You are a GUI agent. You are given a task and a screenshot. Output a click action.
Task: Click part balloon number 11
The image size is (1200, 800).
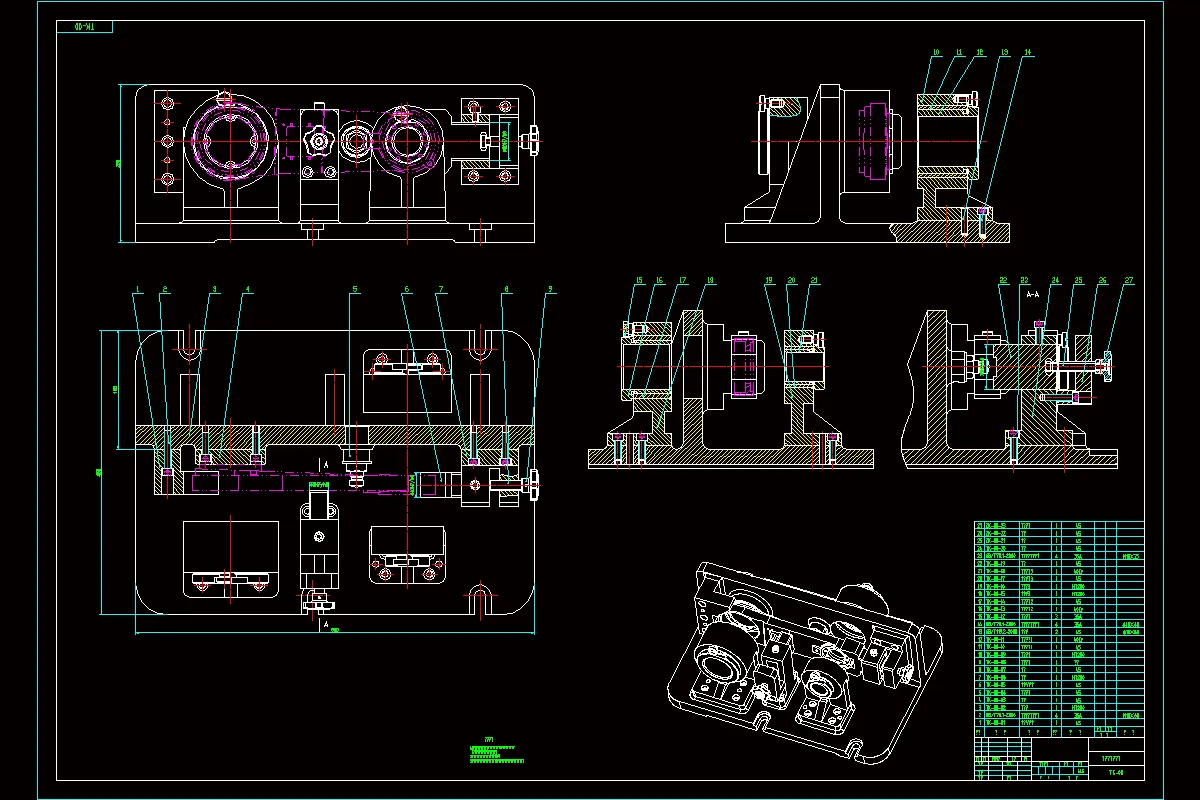click(958, 52)
